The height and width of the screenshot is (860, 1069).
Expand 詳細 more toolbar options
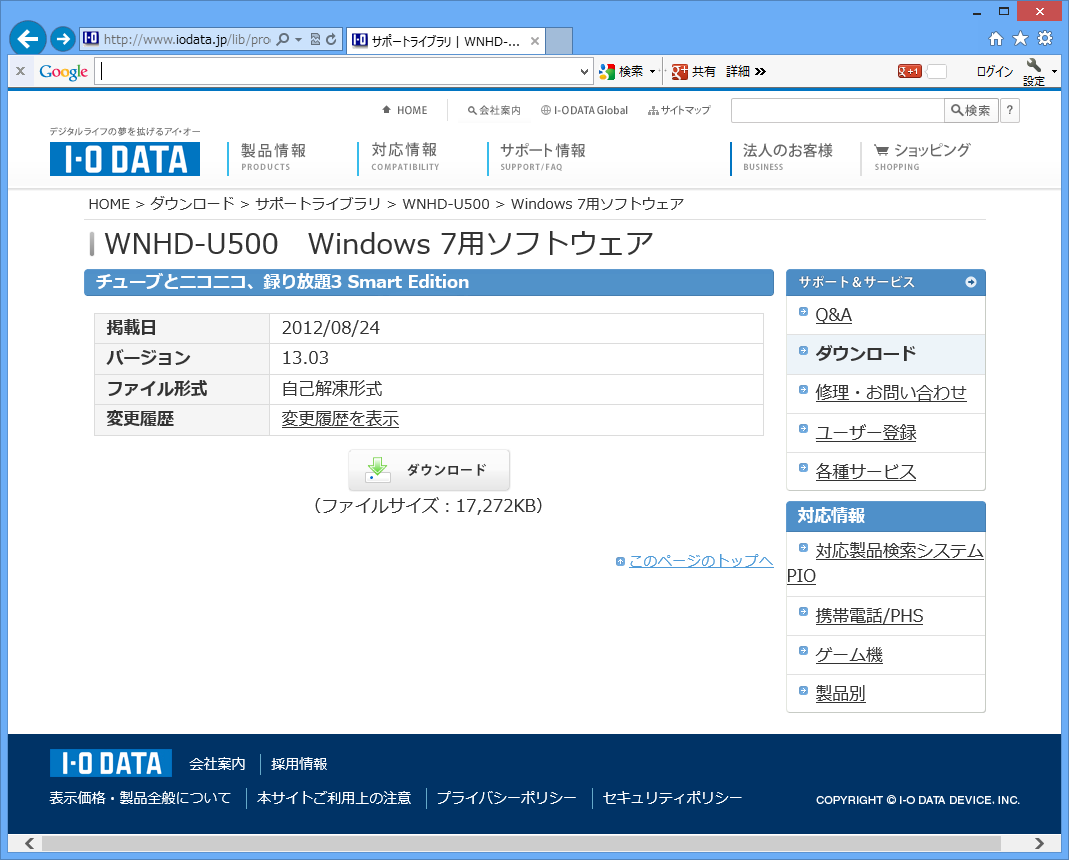[746, 71]
